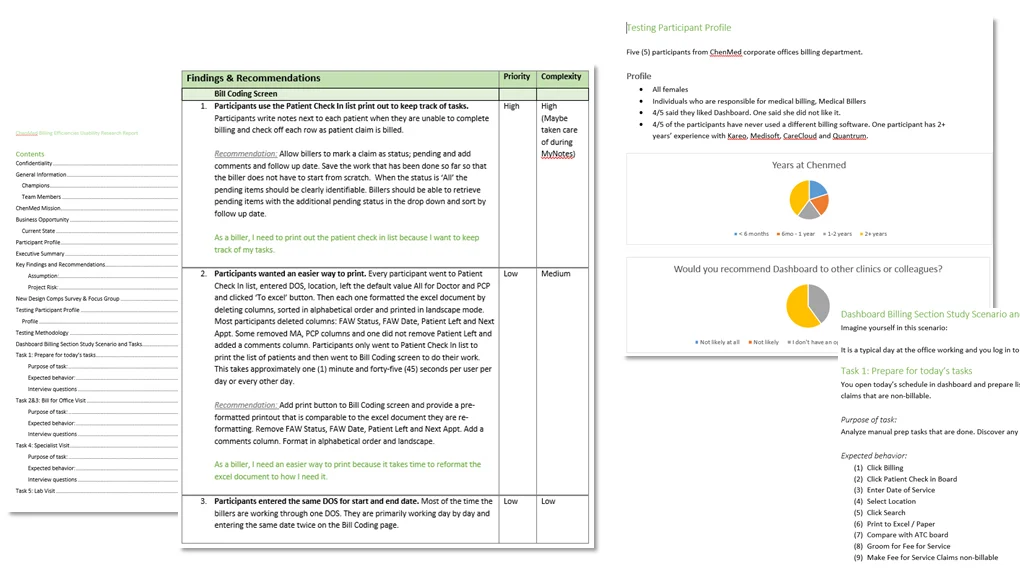
Task: Click the underlined Recommendation label in finding 1
Action: tap(245, 154)
